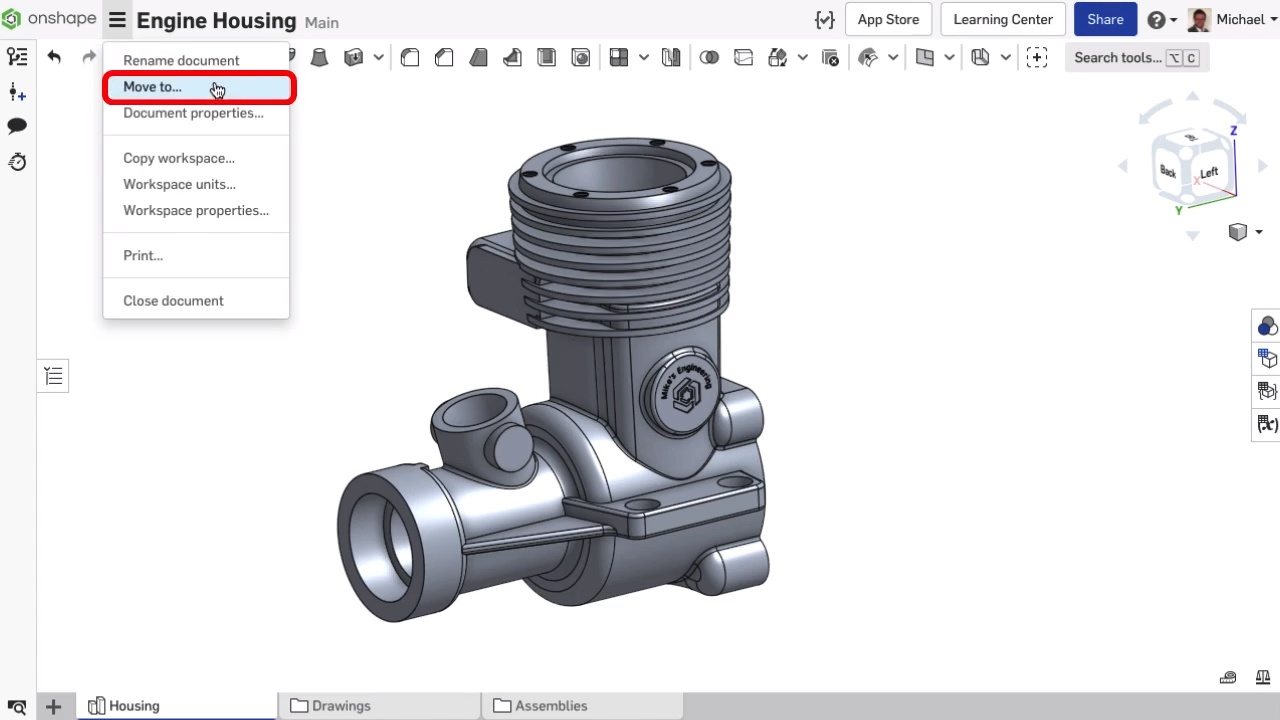Open the mass properties scale icon

coord(1263,678)
